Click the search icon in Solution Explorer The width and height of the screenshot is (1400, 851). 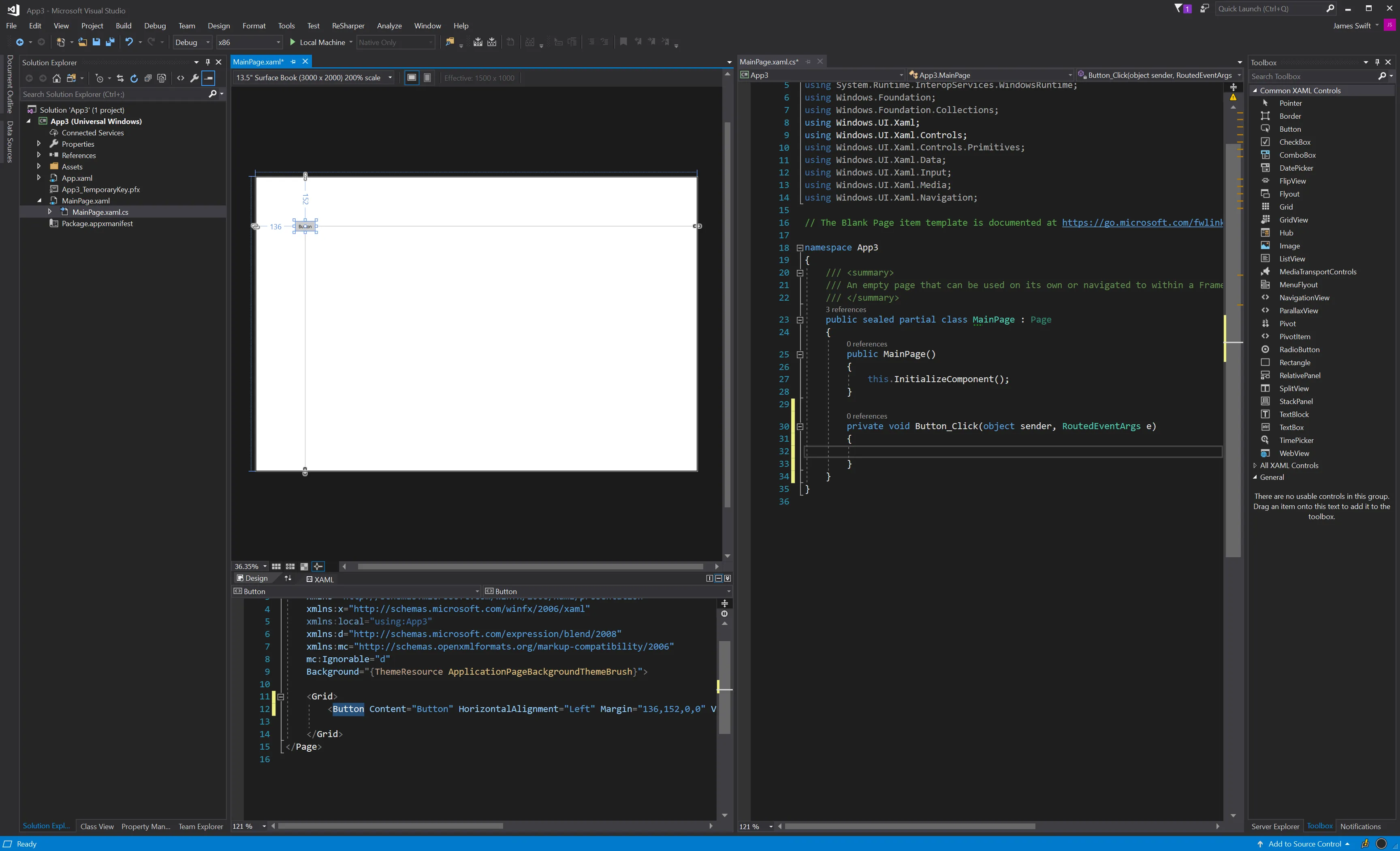click(x=213, y=94)
